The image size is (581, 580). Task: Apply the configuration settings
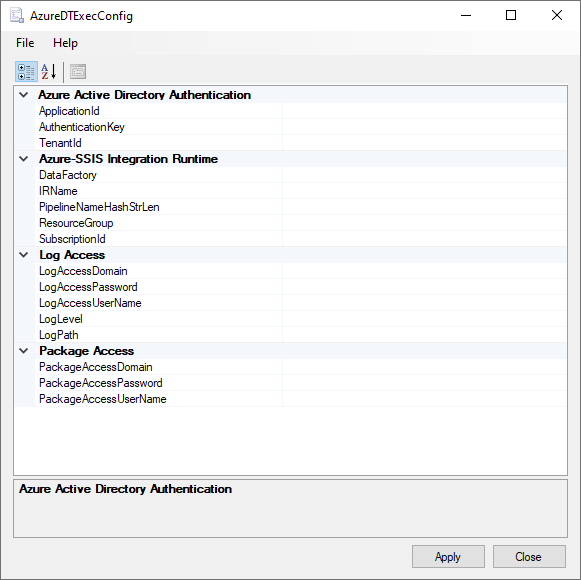448,556
